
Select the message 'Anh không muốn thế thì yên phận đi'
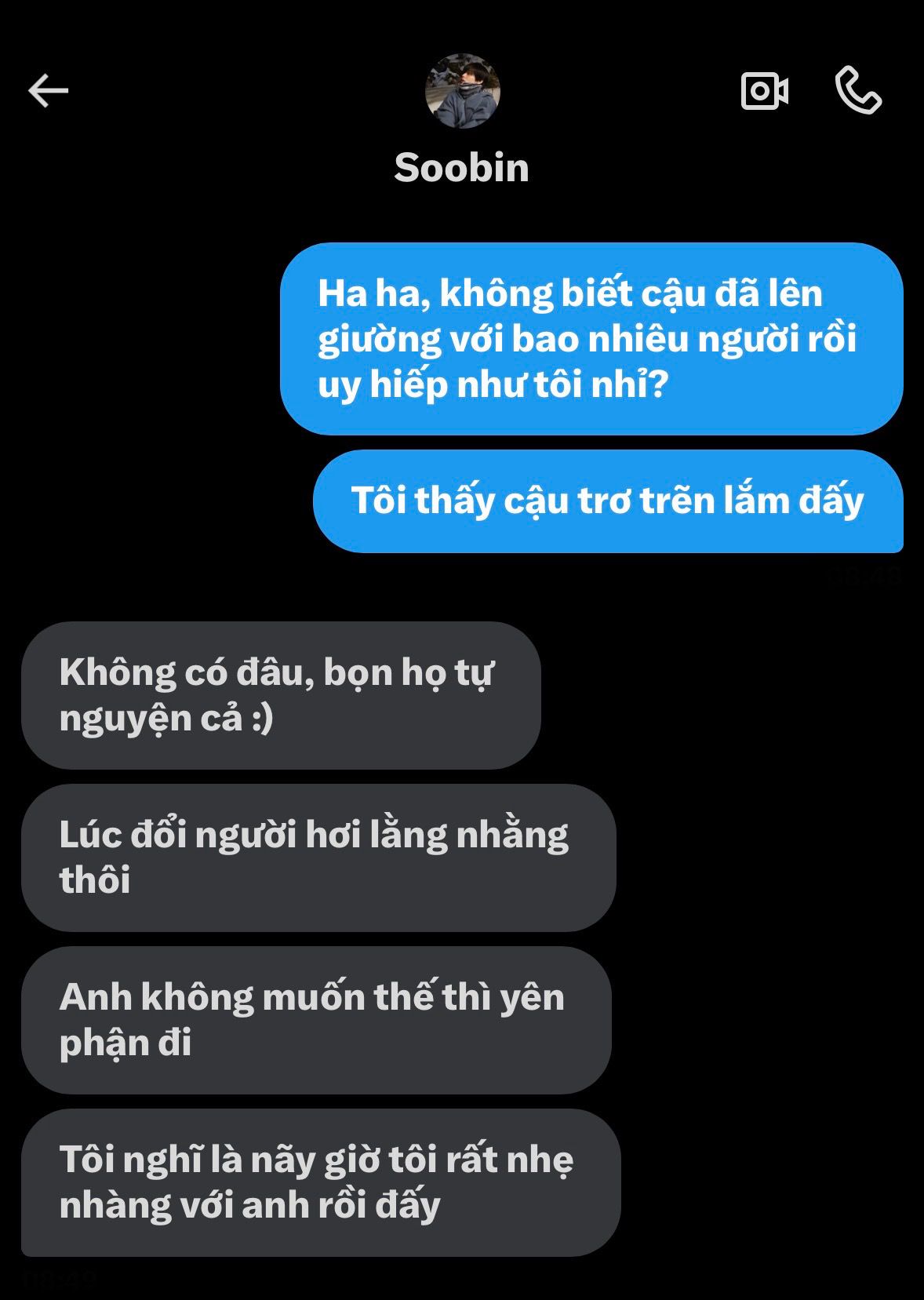coord(316,1020)
